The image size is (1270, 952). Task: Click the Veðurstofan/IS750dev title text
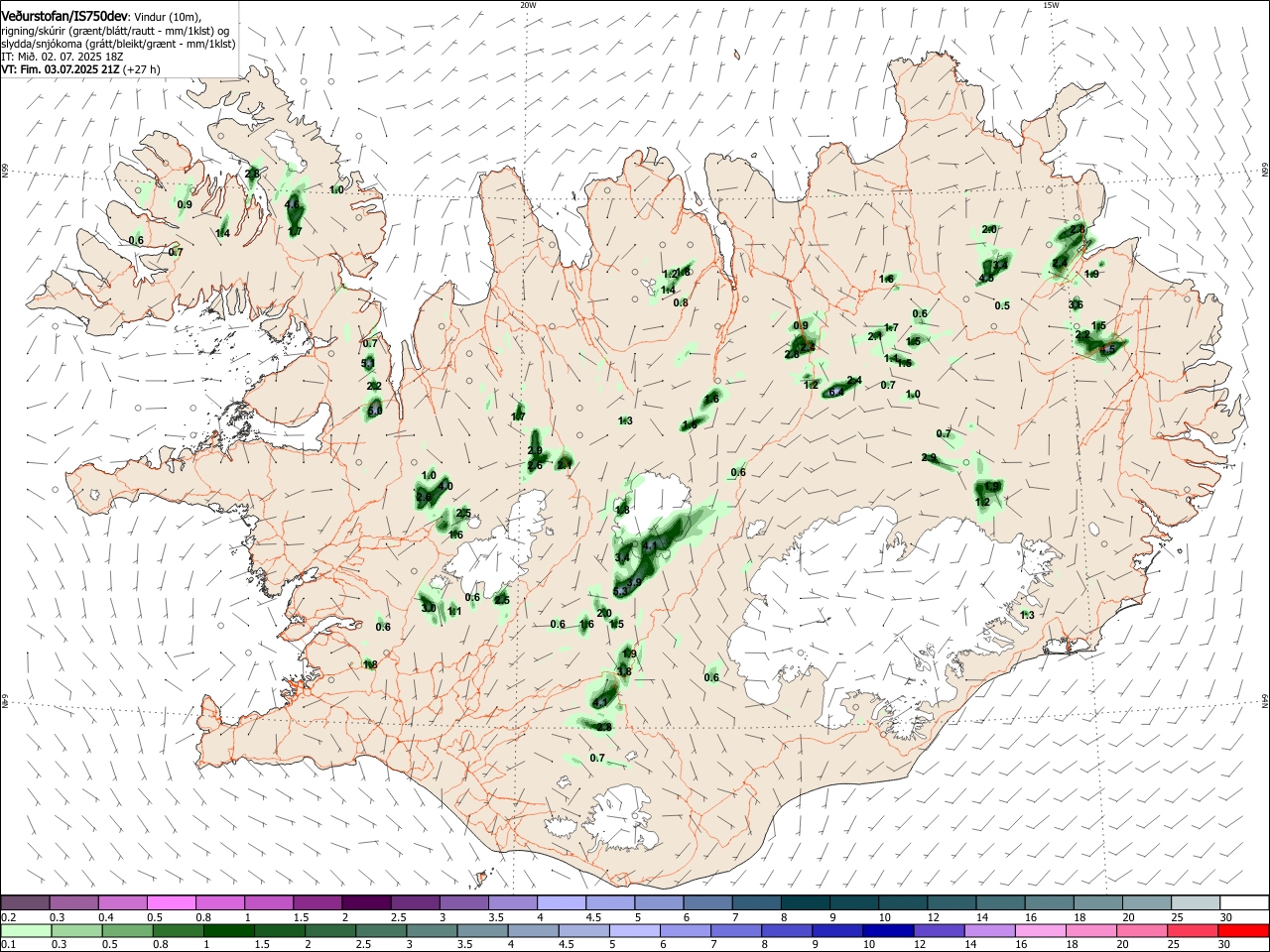point(64,15)
